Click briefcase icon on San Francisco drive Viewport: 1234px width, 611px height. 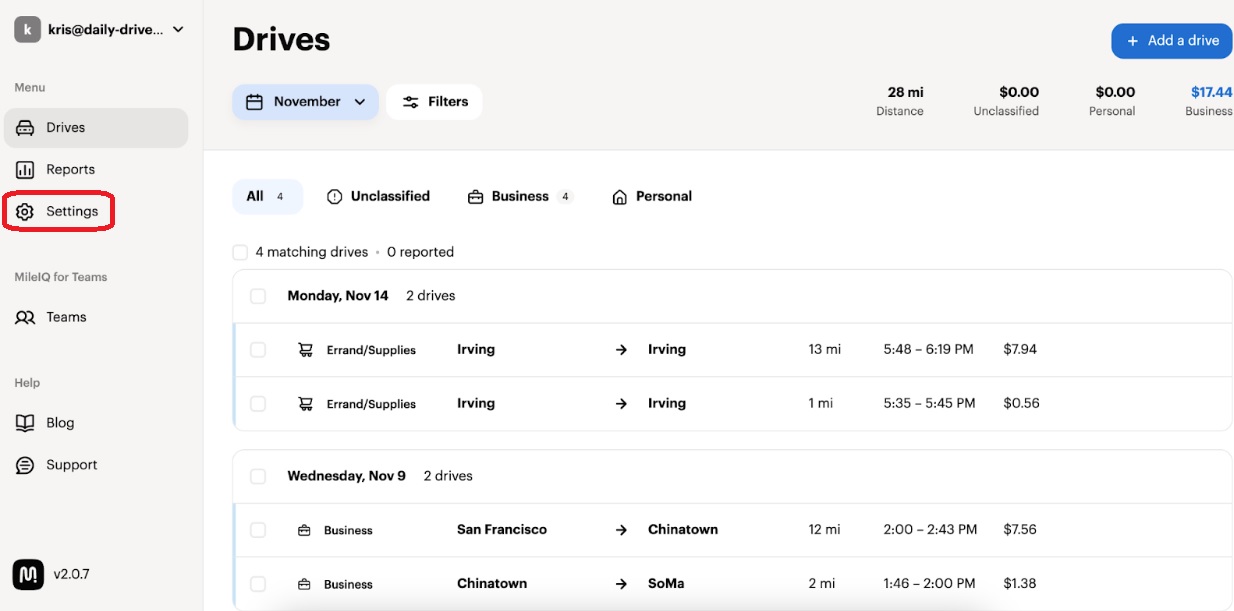304,530
